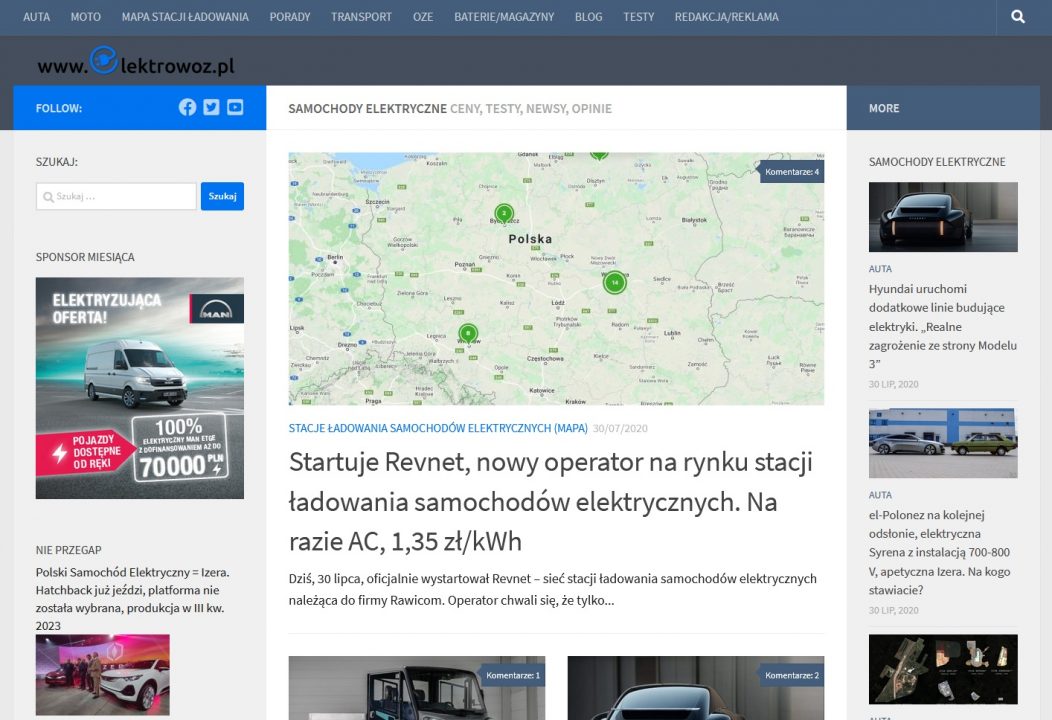The width and height of the screenshot is (1052, 720).
Task: Click the NIE PRZEGAP heading
Action: pyautogui.click(x=68, y=550)
